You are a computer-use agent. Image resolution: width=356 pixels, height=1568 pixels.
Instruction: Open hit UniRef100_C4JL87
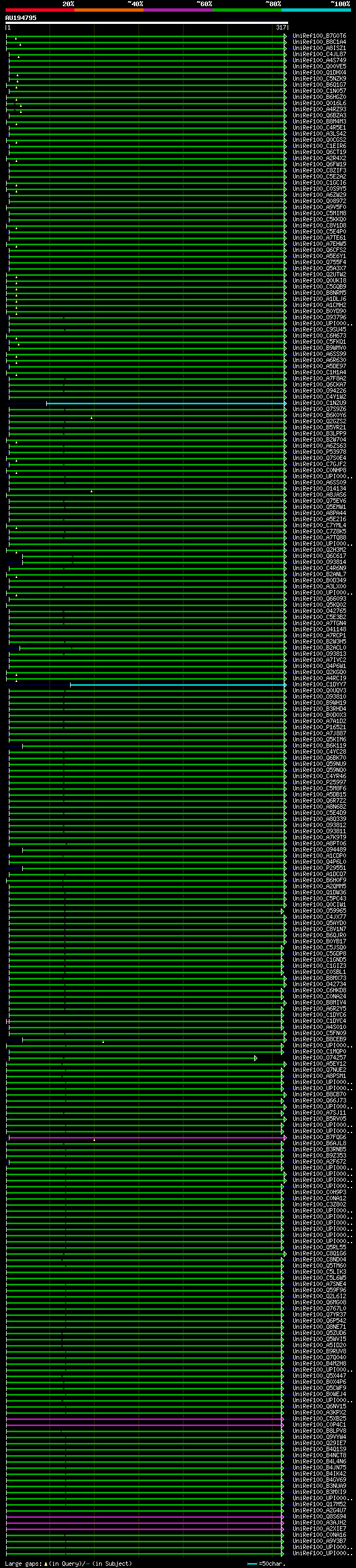point(319,54)
